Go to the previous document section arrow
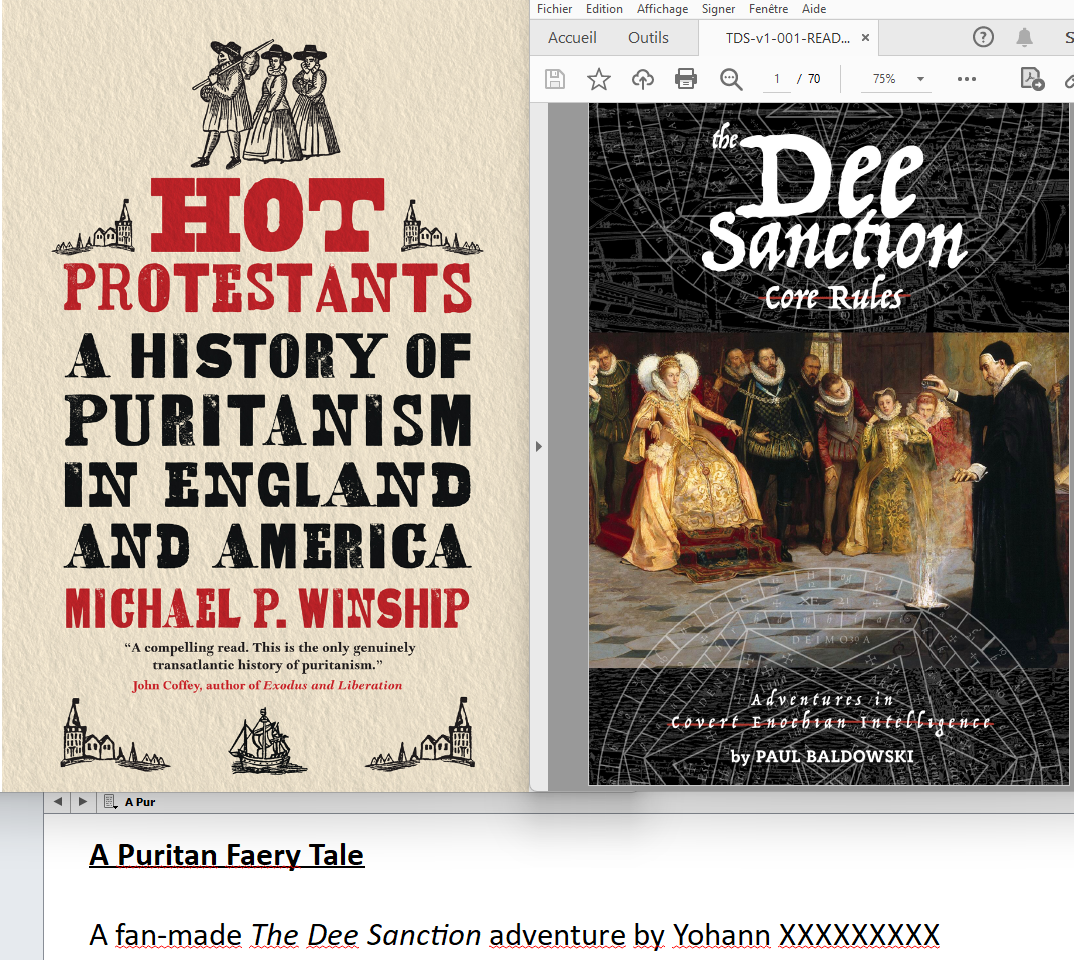 57,802
